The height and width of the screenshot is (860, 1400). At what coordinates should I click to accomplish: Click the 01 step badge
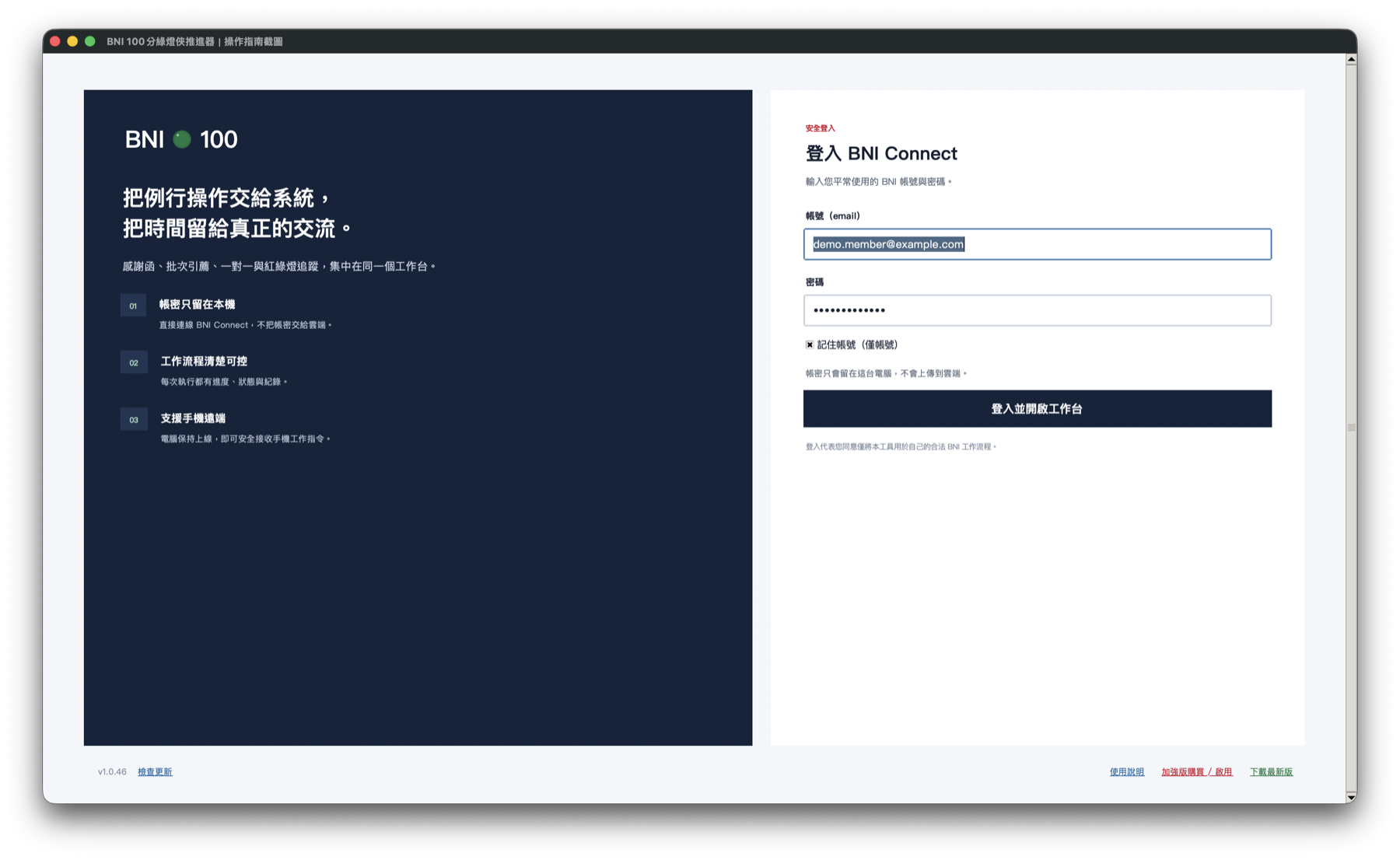(133, 306)
